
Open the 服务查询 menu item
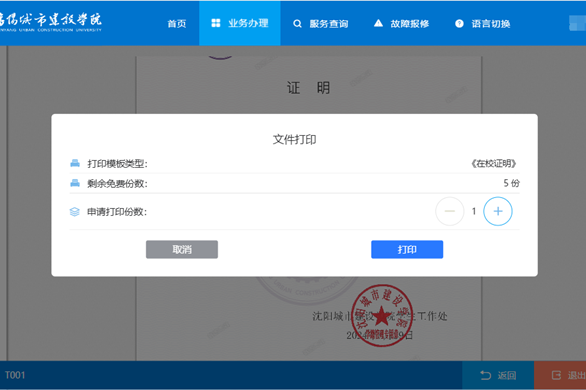pyautogui.click(x=321, y=24)
